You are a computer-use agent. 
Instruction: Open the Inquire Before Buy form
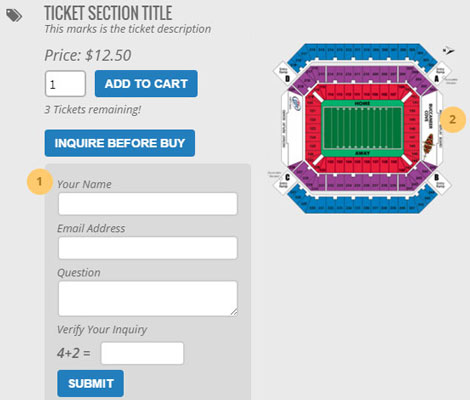tap(120, 143)
